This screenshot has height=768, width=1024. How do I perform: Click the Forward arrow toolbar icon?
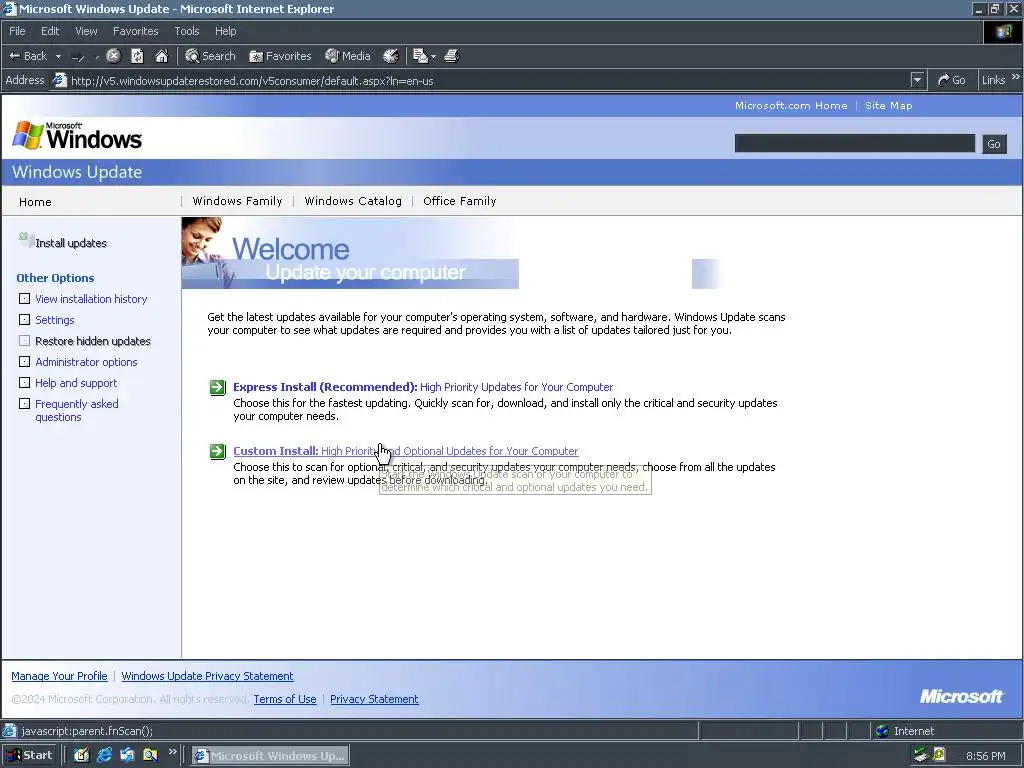[x=78, y=57]
